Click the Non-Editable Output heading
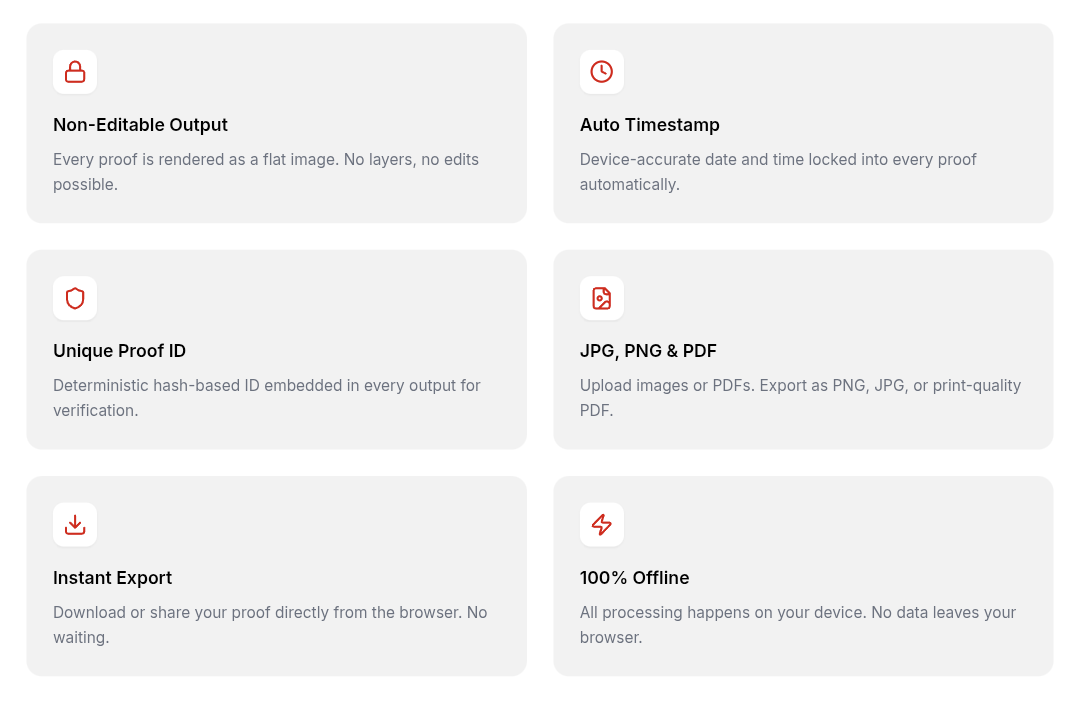The image size is (1080, 708). tap(140, 125)
